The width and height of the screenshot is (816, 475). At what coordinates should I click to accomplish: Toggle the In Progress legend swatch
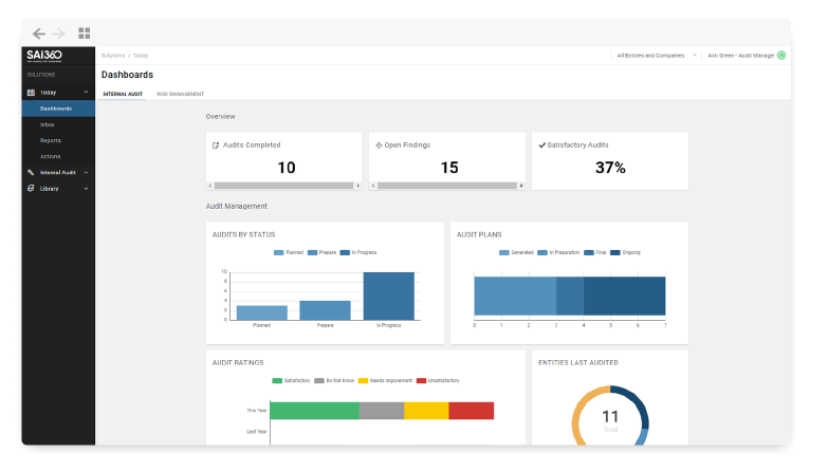[x=345, y=253]
